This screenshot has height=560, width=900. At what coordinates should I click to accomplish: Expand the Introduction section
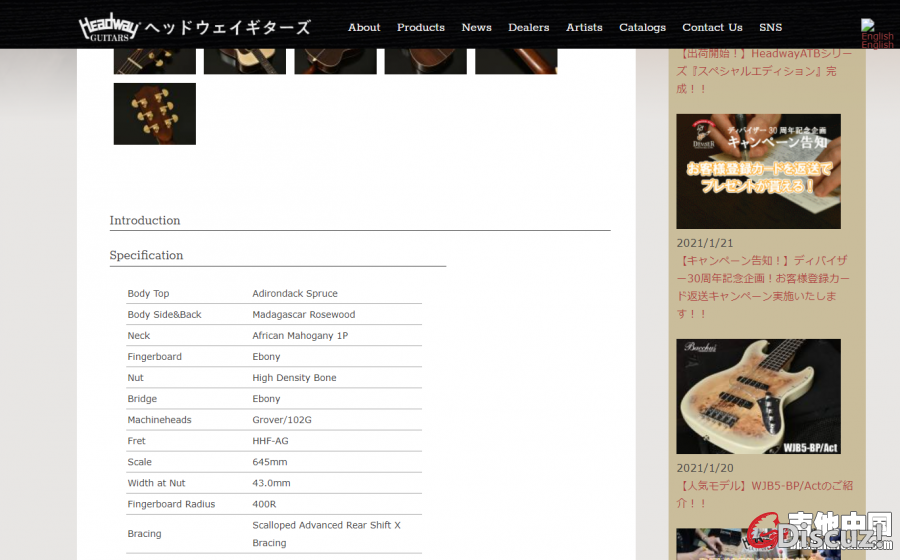click(145, 220)
